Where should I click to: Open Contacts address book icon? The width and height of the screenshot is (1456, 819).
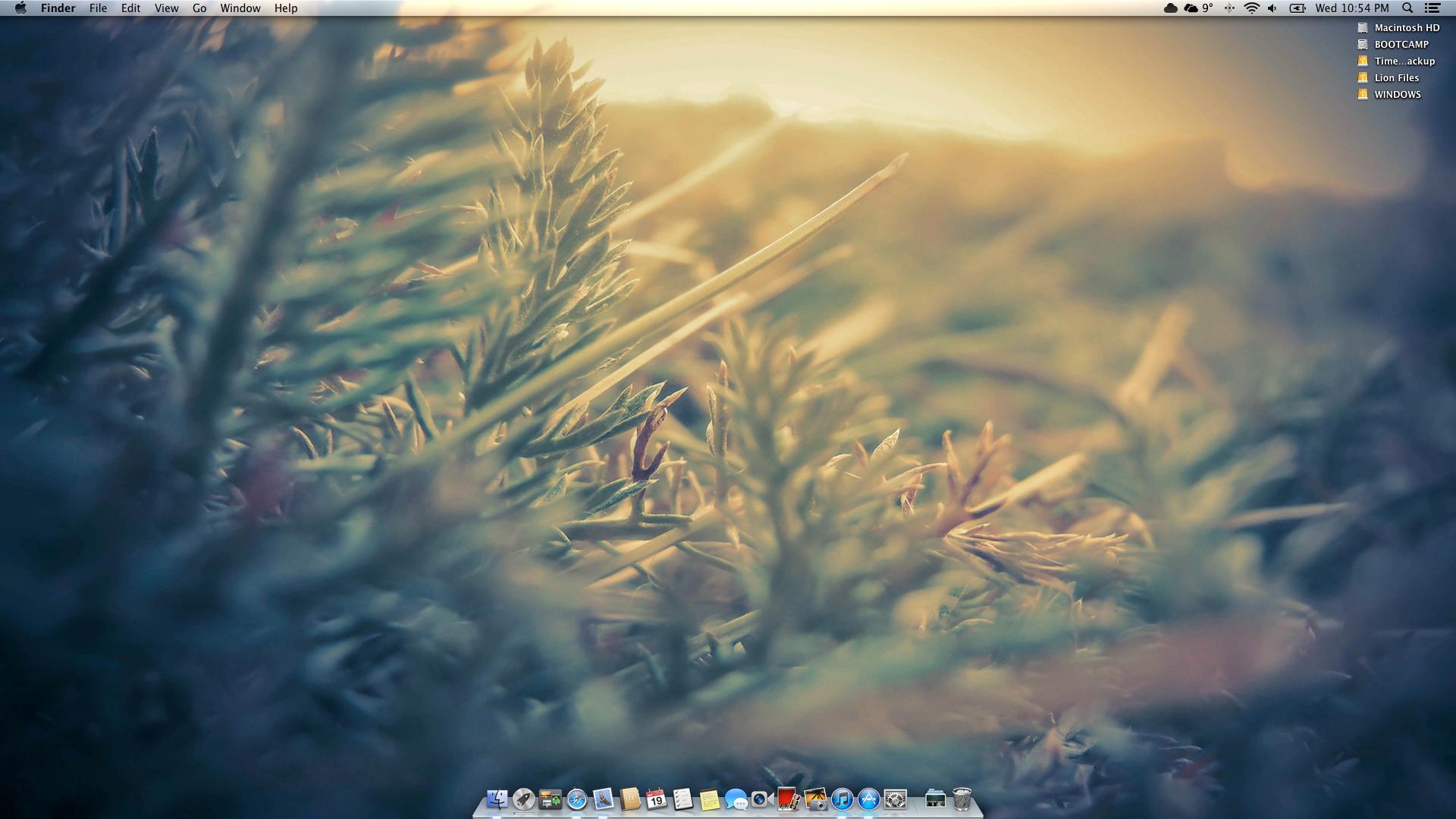tap(629, 799)
